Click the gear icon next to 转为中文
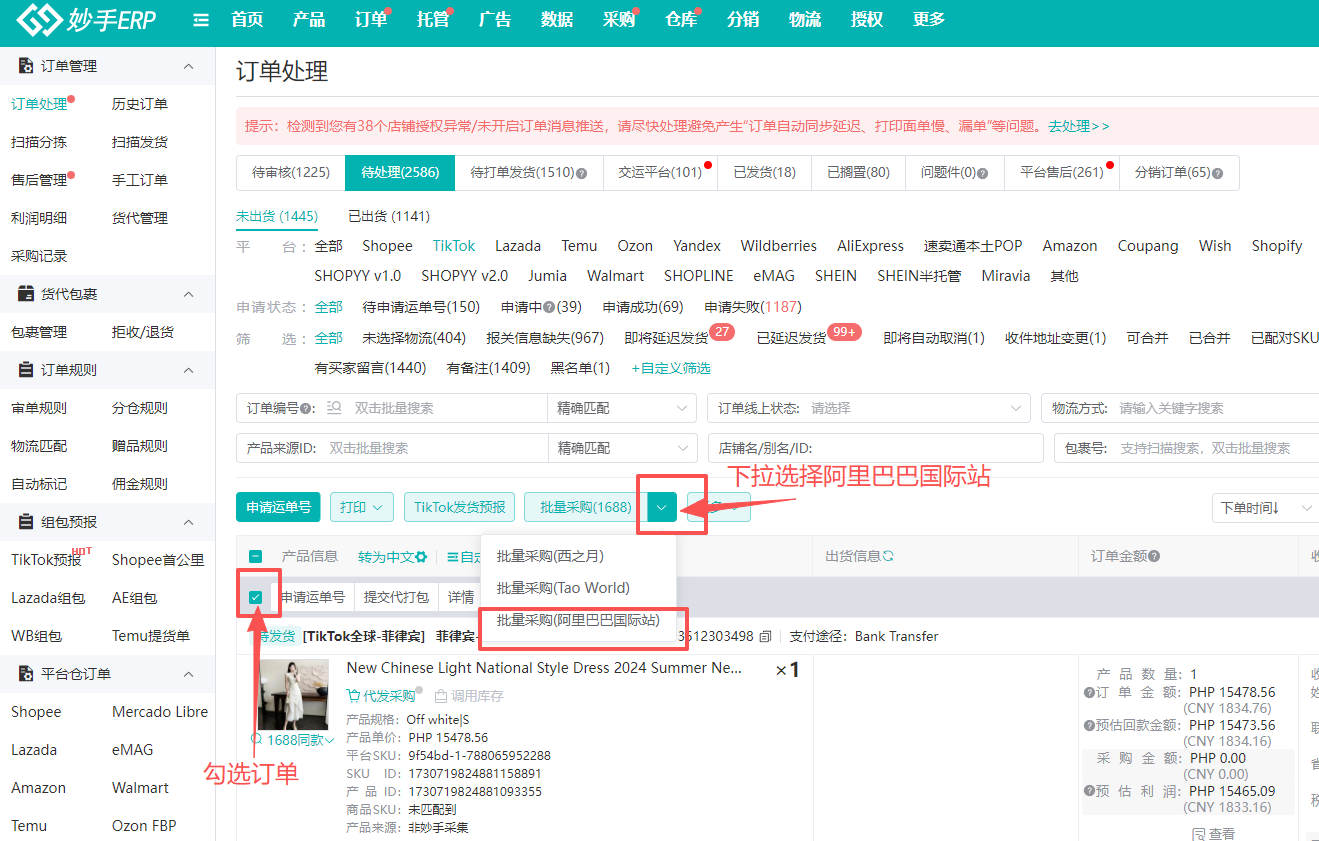 [421, 557]
